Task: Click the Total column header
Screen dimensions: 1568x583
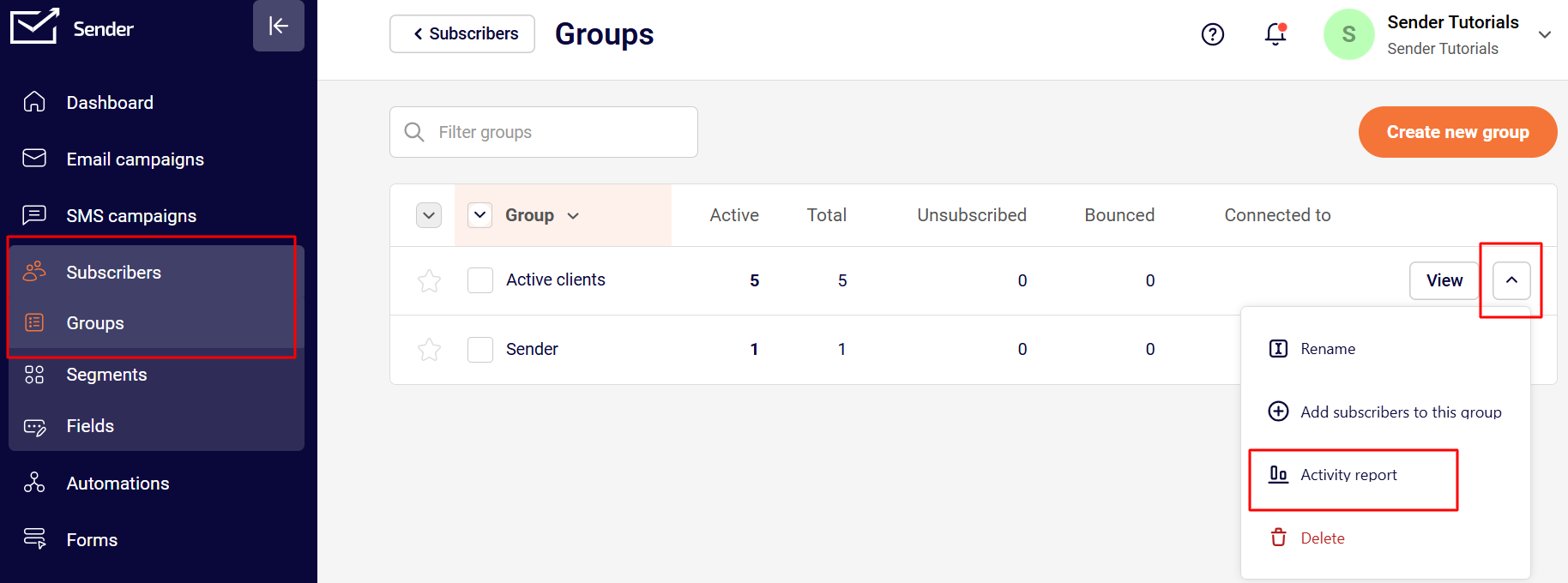Action: 827,215
